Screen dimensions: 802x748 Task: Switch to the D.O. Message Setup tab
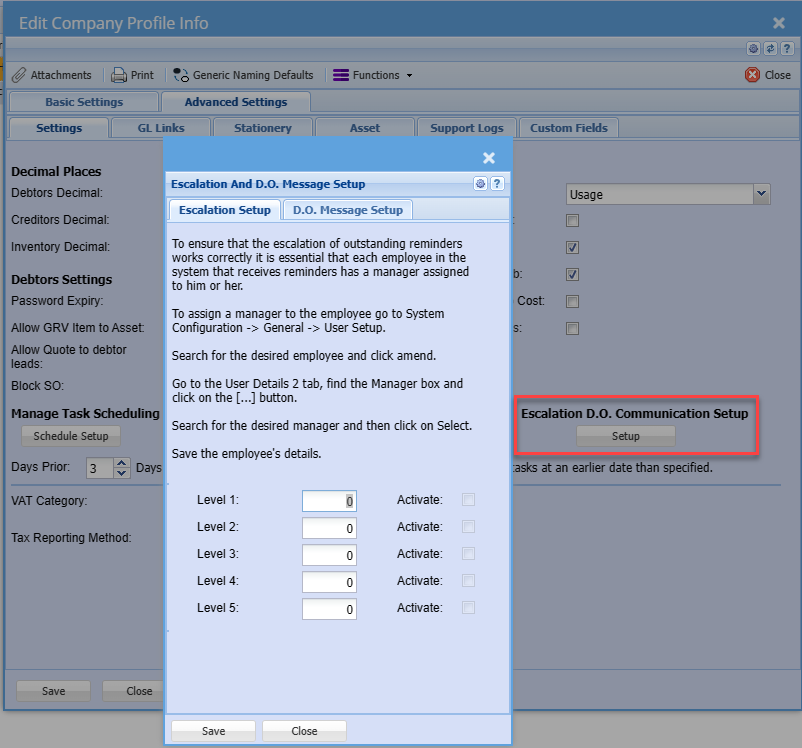347,210
